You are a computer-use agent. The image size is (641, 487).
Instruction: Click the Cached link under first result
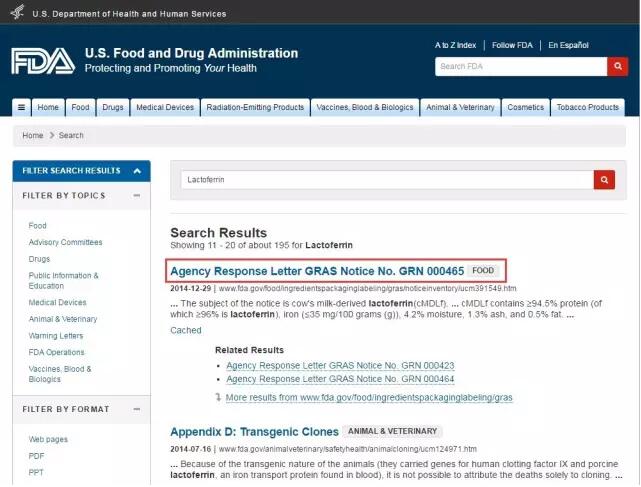coord(185,330)
